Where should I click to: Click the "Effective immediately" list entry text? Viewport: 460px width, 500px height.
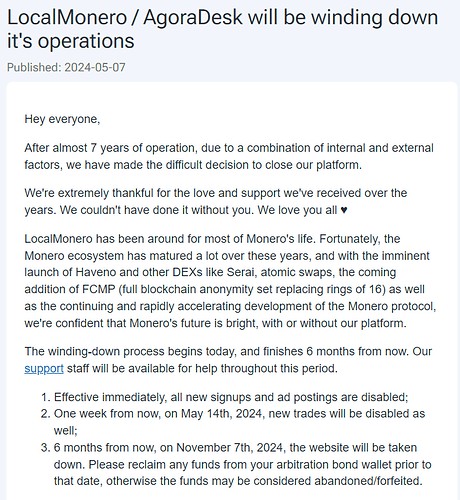pos(231,397)
